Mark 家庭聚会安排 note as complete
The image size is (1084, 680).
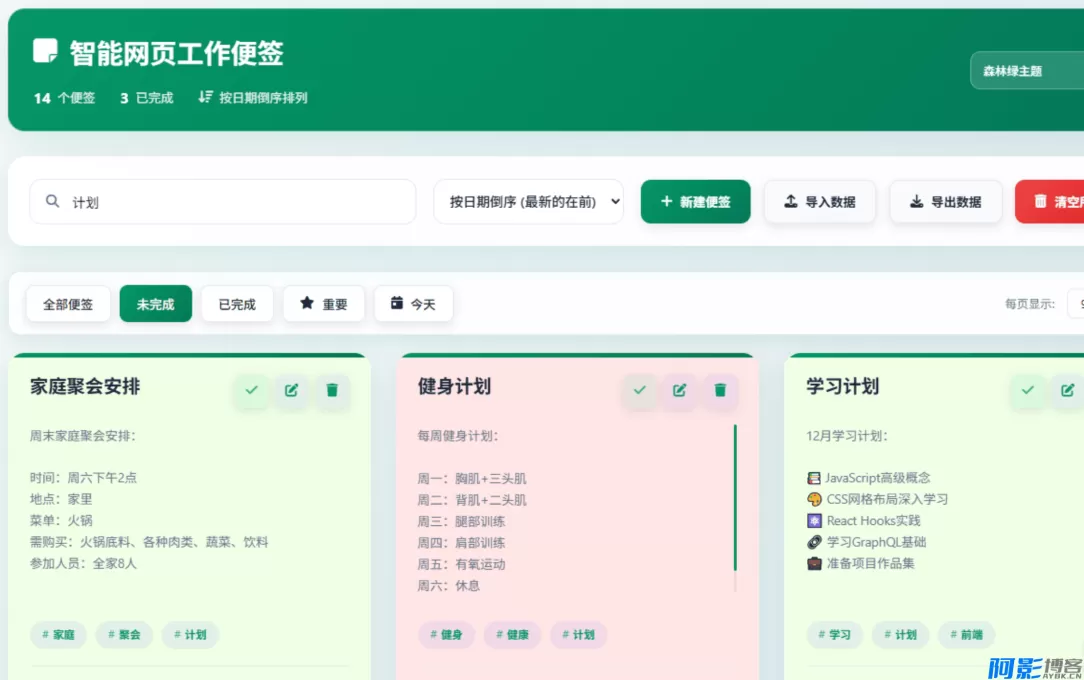tap(251, 391)
